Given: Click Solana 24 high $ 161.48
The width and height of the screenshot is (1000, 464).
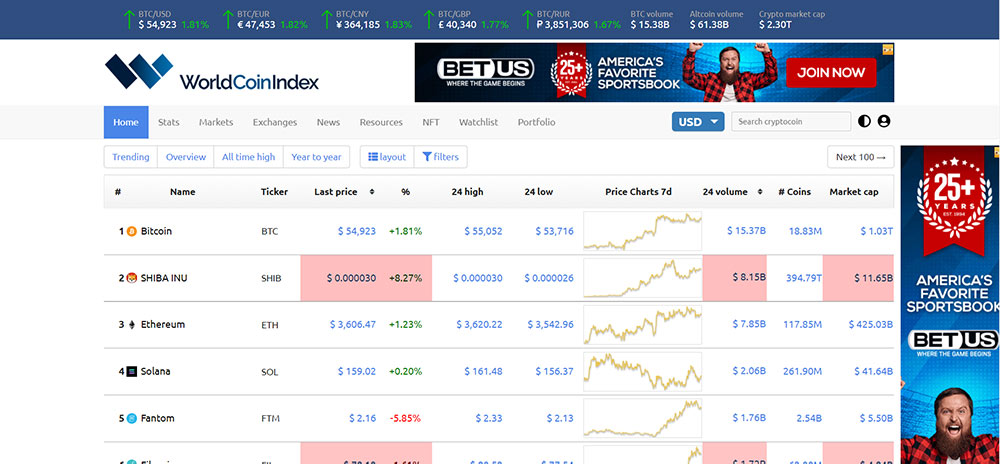Looking at the screenshot, I should 483,372.
